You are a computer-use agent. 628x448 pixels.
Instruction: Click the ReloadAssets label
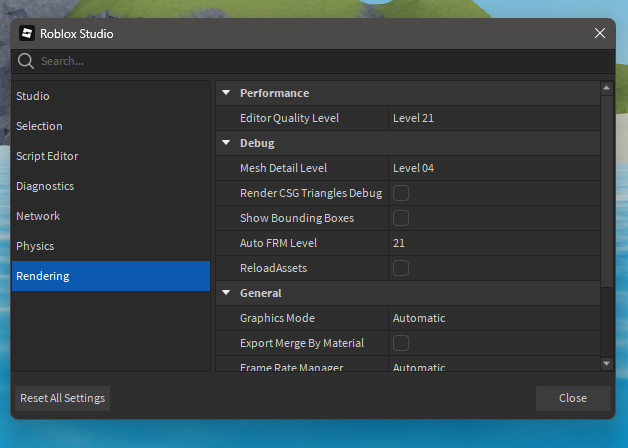274,268
